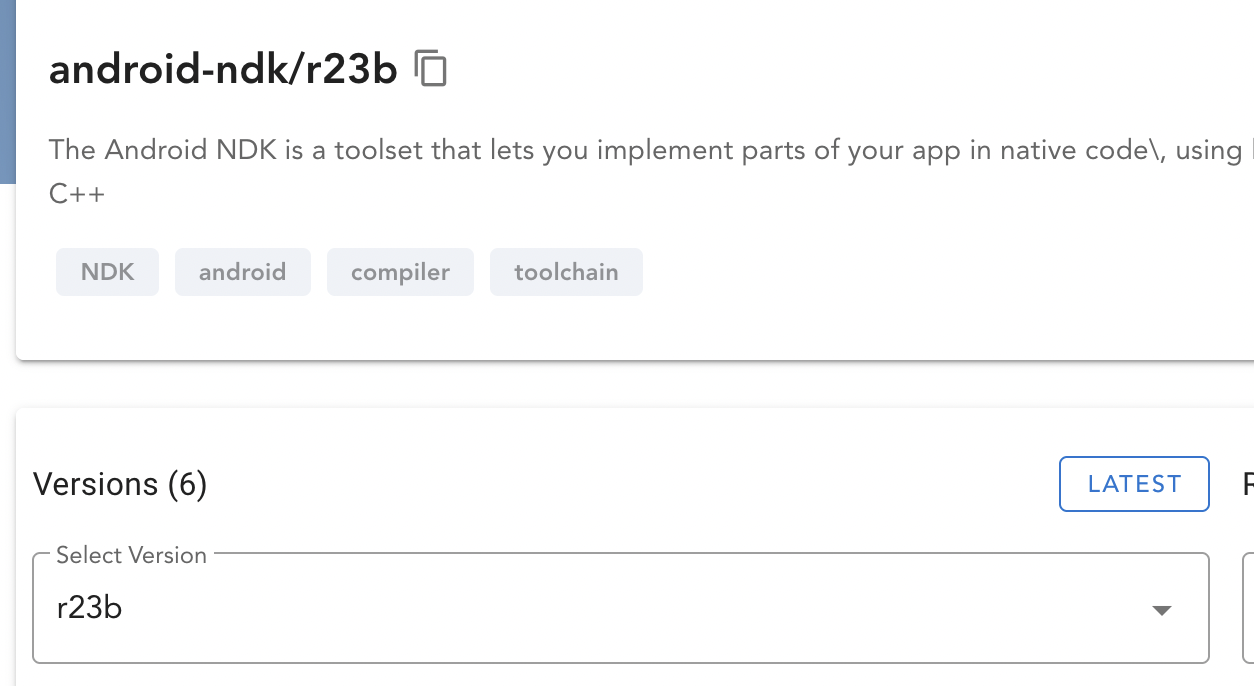Expand the Select Version combo box

click(620, 609)
